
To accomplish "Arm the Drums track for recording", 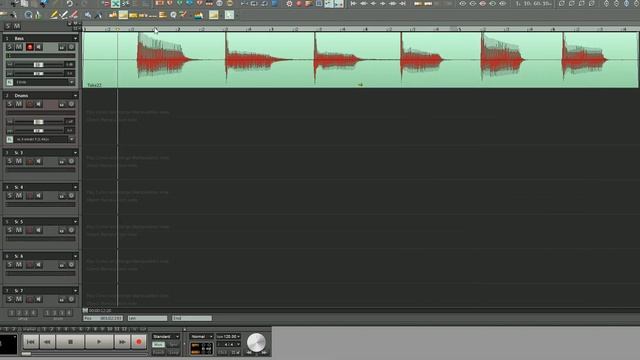I will click(x=29, y=104).
